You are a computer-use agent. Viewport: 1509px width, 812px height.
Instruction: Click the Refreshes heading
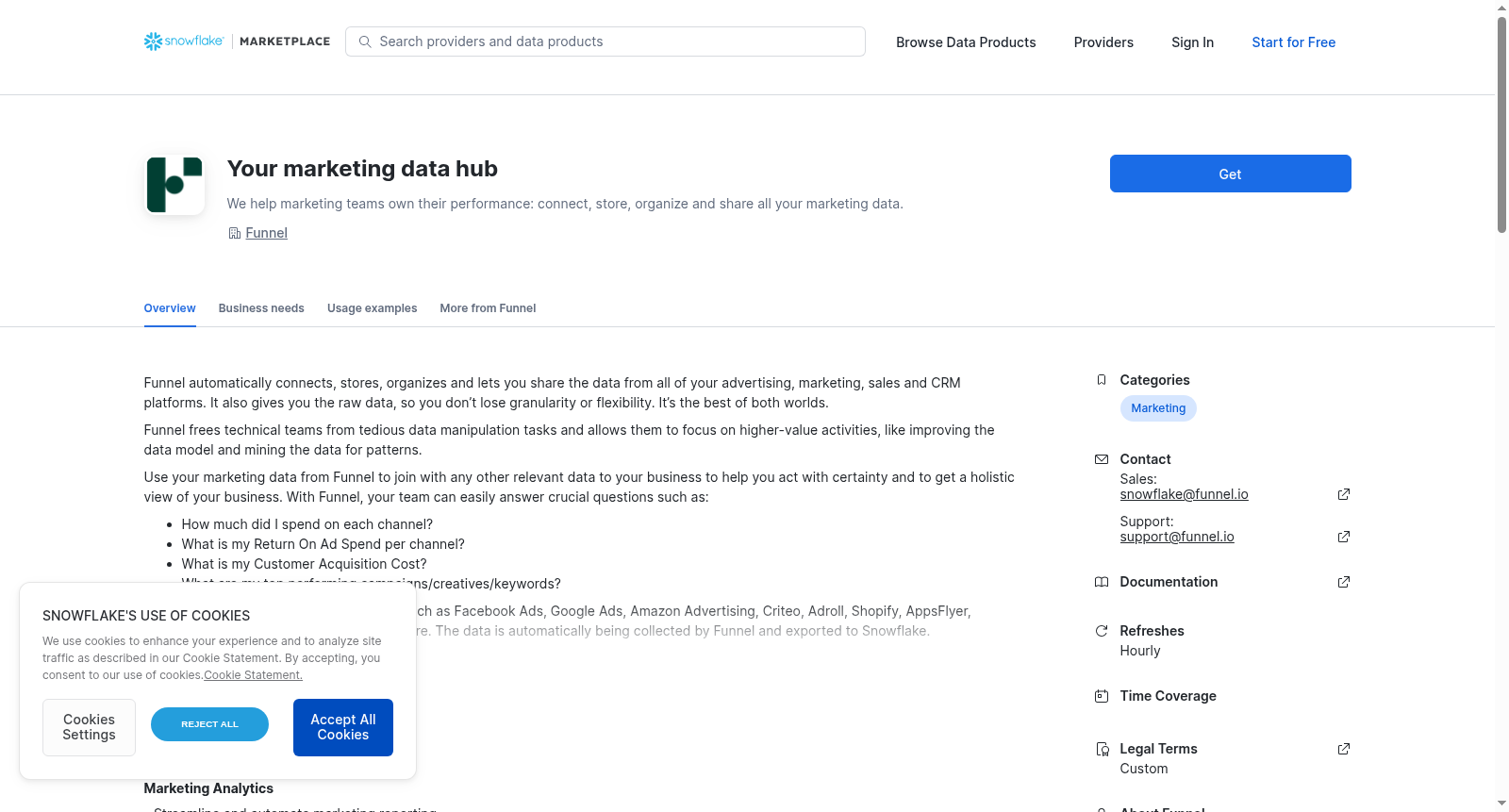coord(1152,631)
